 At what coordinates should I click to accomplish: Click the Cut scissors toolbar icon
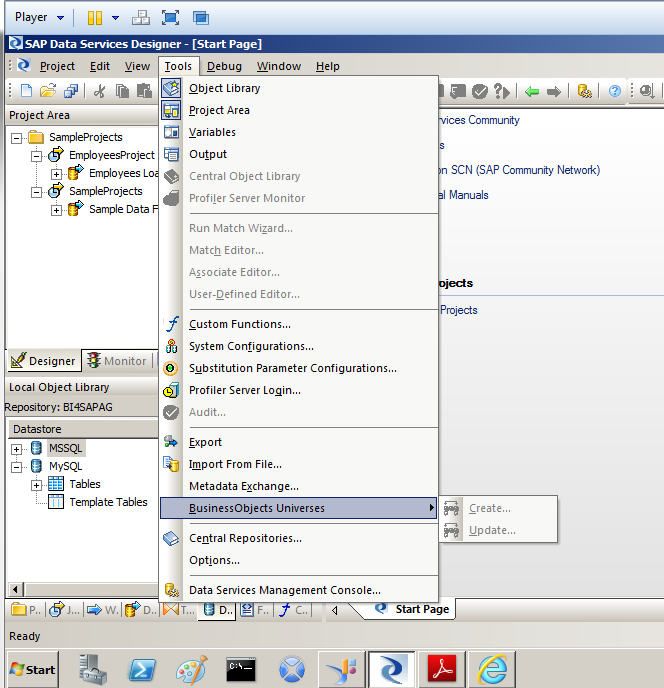coord(100,91)
